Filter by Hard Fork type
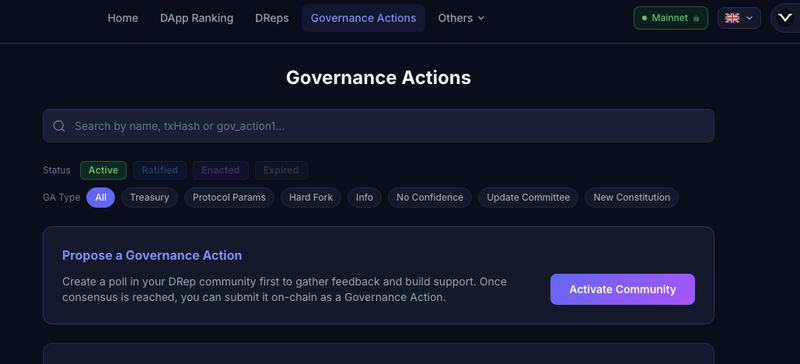The height and width of the screenshot is (364, 800). (x=311, y=198)
